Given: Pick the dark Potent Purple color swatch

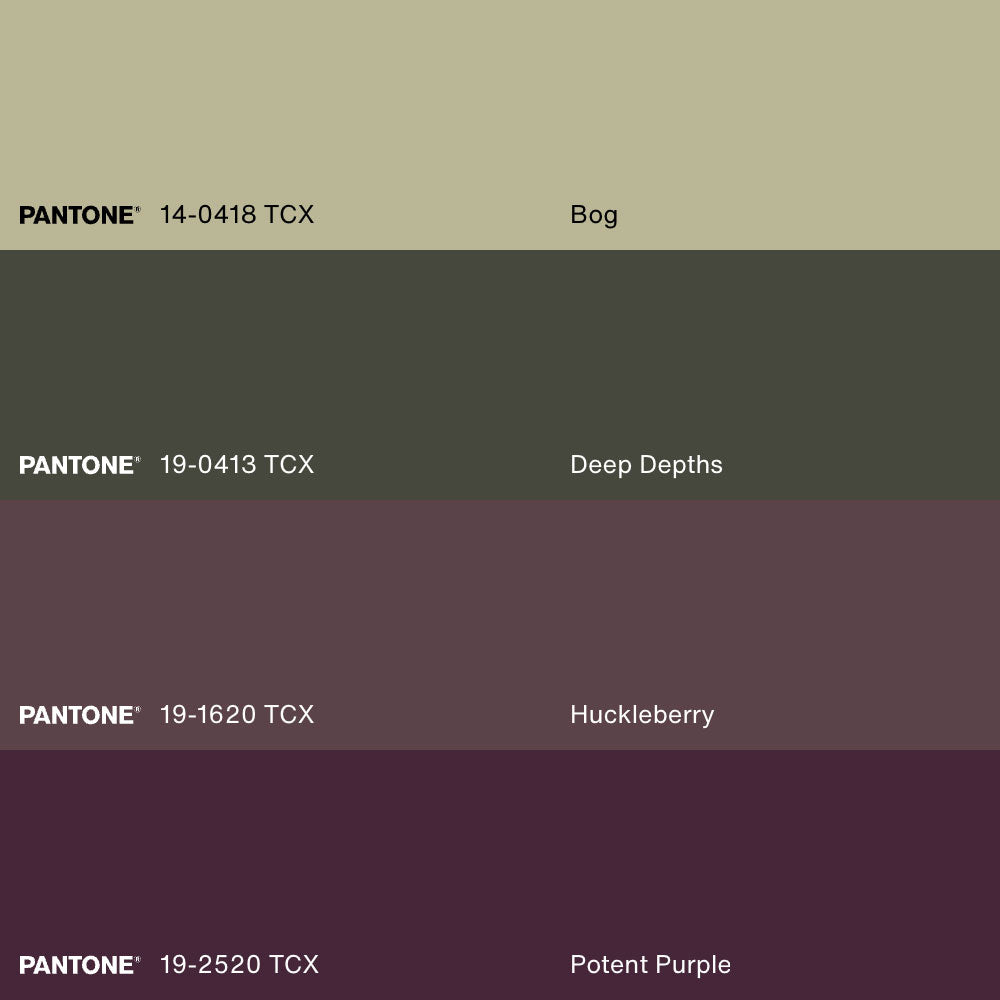Looking at the screenshot, I should [500, 850].
